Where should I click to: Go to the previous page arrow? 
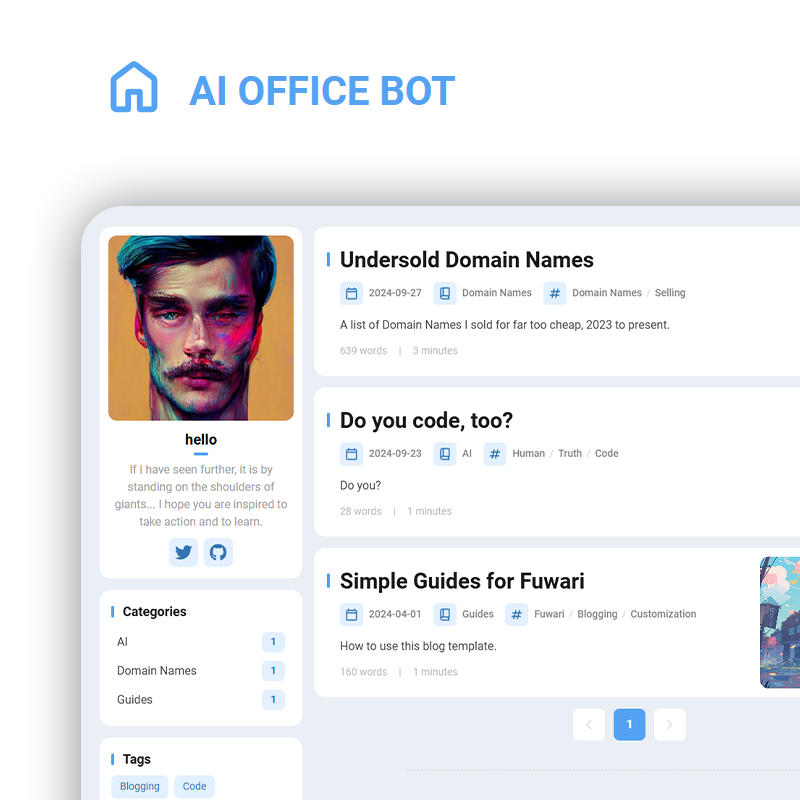pos(589,724)
